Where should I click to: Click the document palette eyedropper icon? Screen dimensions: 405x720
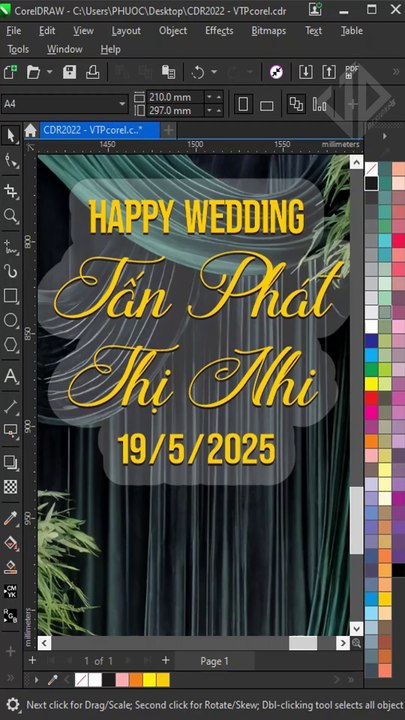(53, 680)
